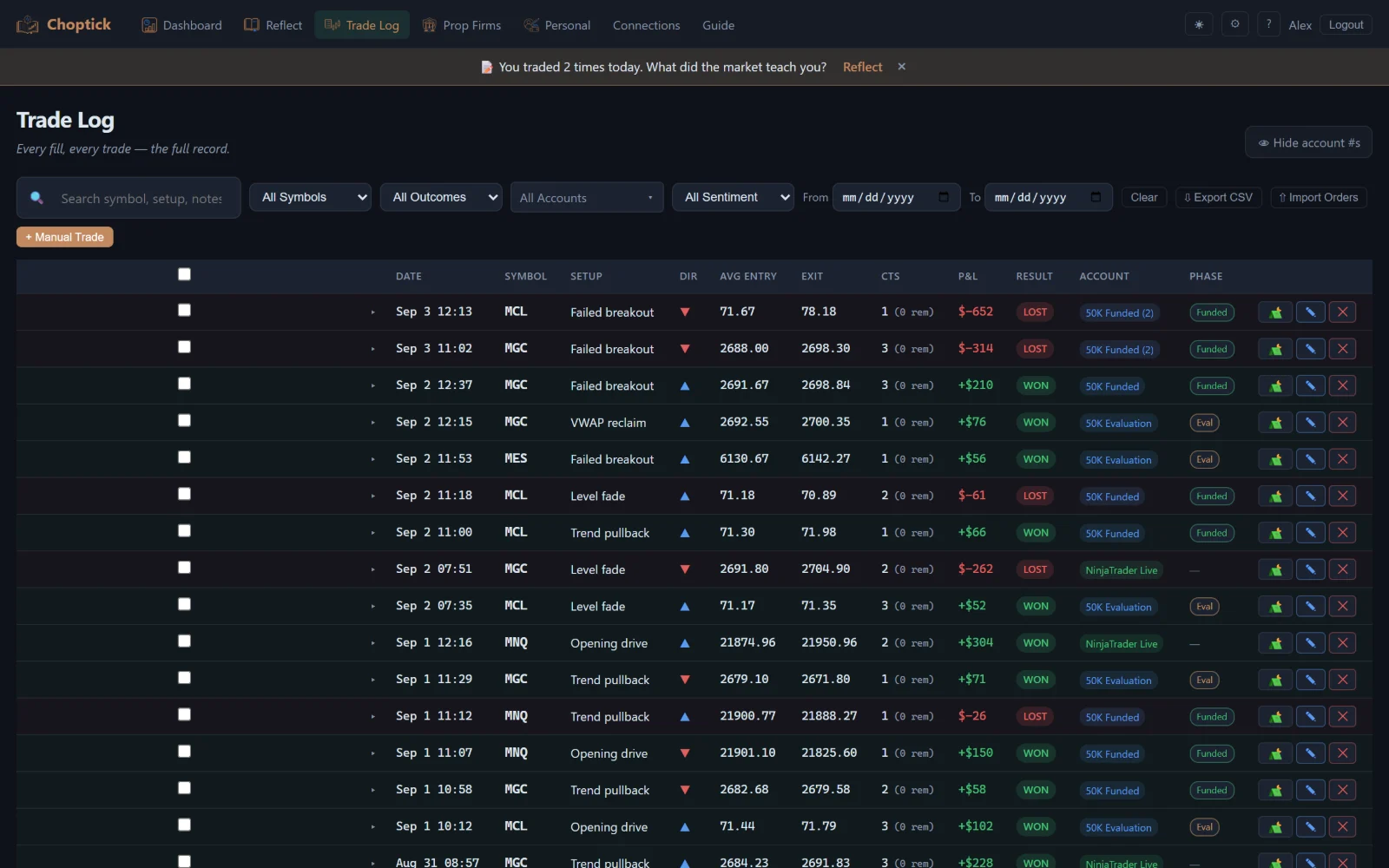Click the Choptick logo
This screenshot has width=1389, height=868.
63,24
